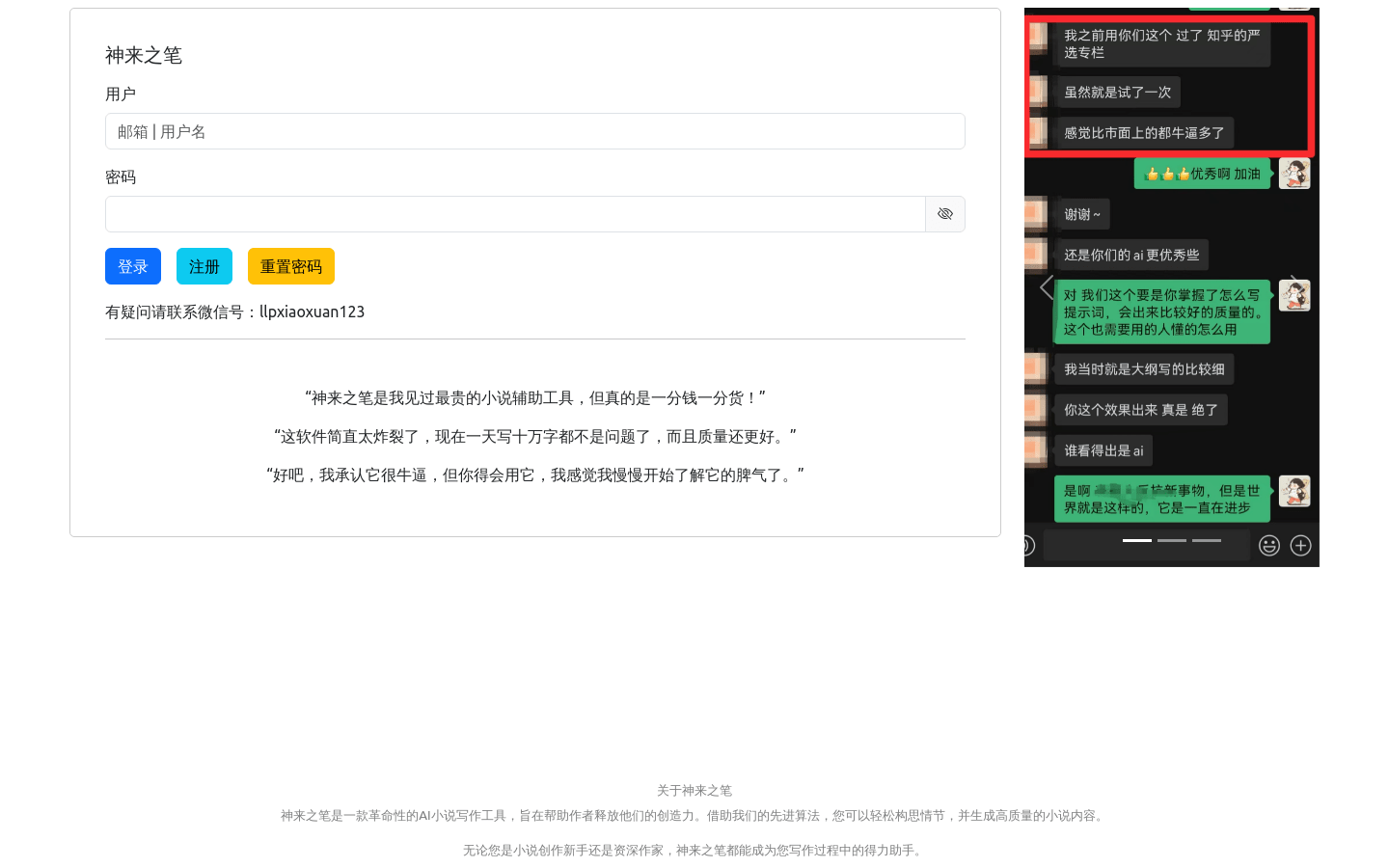Select the first carousel indicator
Screen dimensions: 1389x868
(1137, 540)
